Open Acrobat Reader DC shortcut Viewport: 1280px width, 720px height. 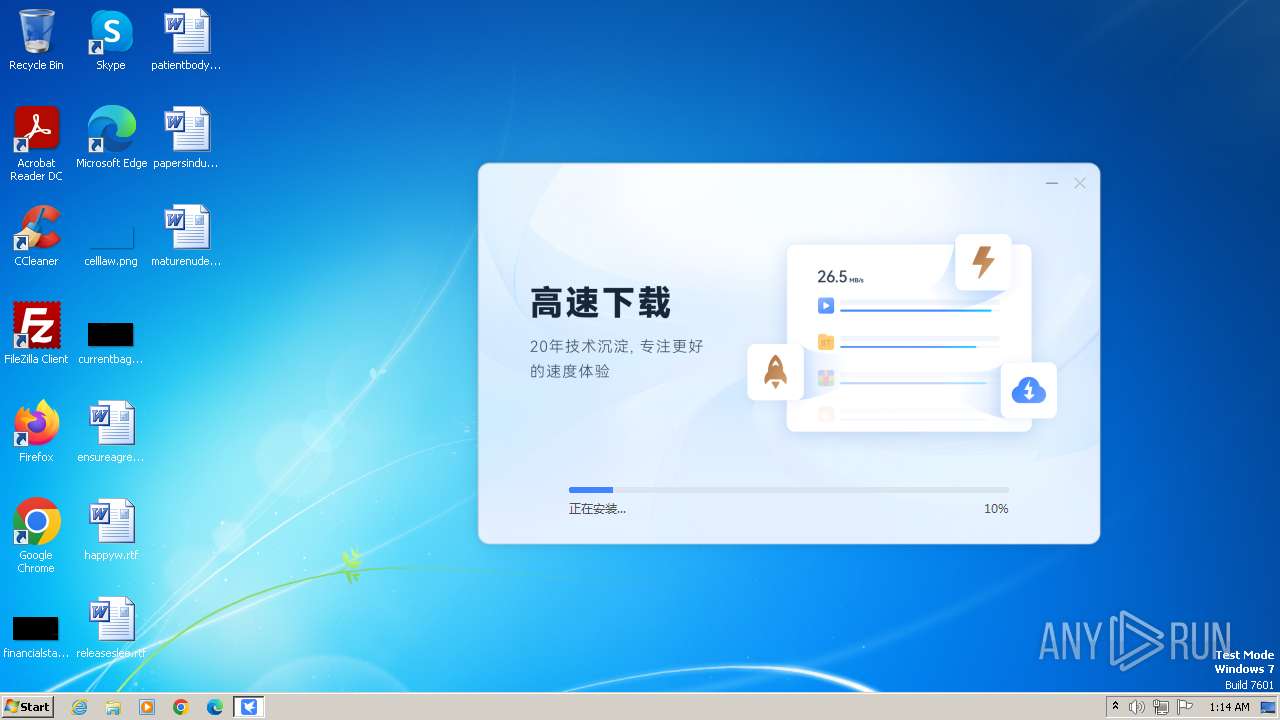pyautogui.click(x=36, y=143)
